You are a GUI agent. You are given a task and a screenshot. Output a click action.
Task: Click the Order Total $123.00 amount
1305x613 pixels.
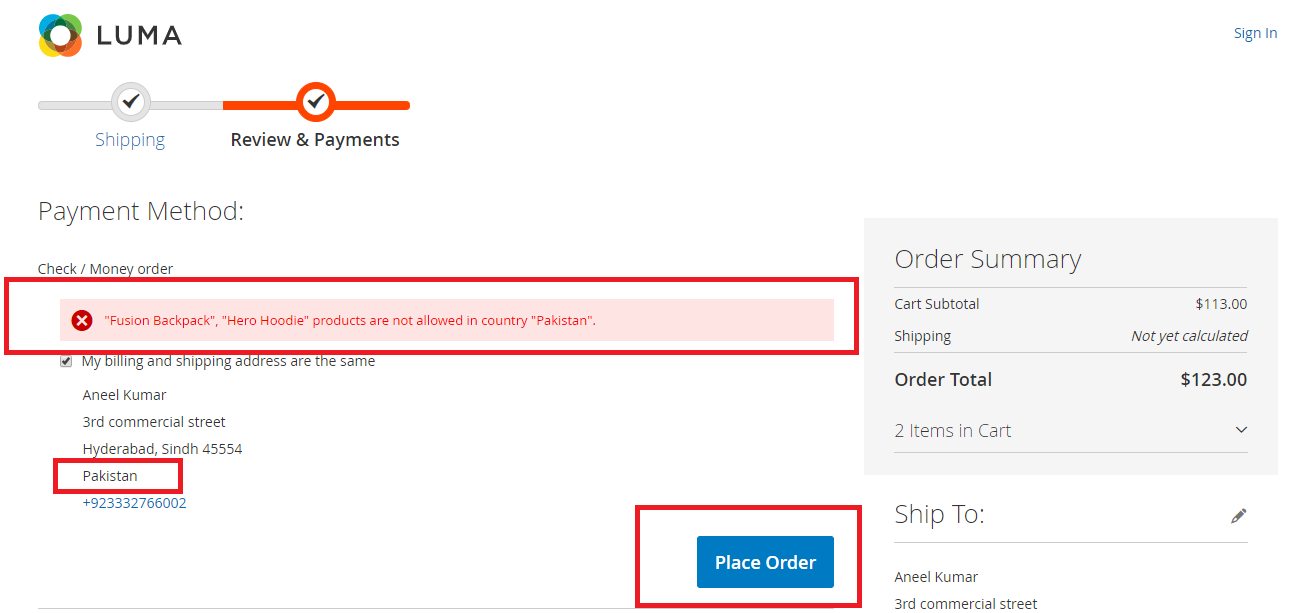(1213, 380)
